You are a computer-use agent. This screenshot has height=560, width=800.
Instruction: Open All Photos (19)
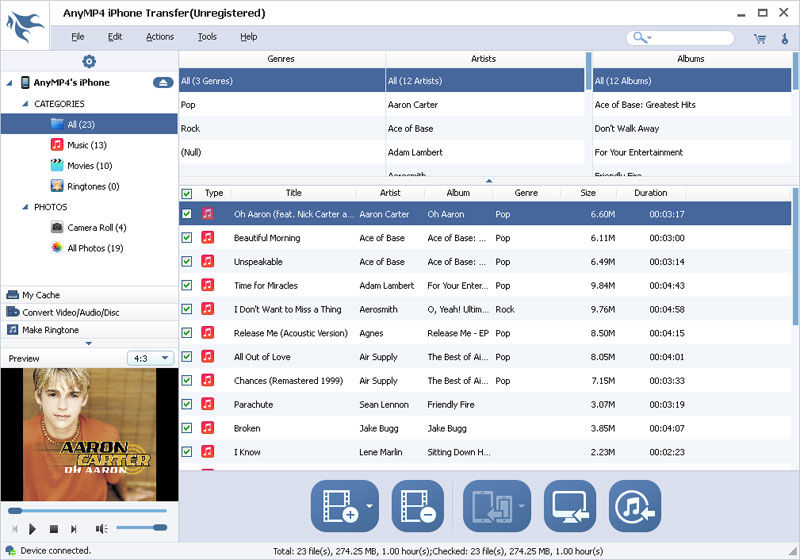pos(95,248)
